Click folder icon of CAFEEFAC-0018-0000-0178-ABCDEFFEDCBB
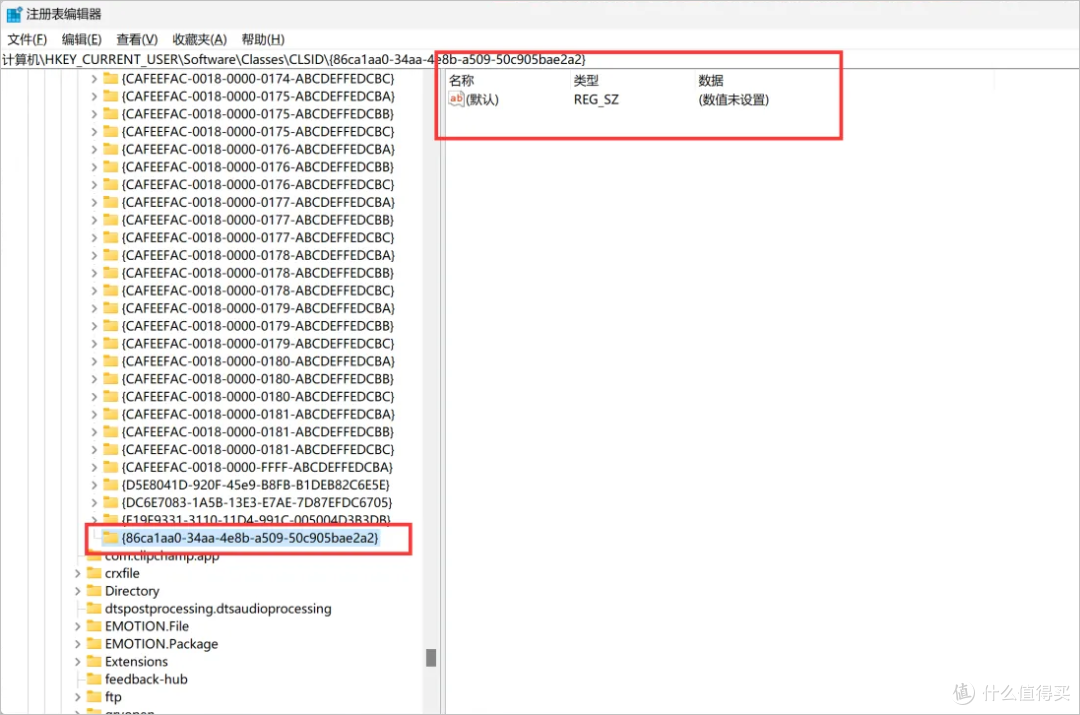Viewport: 1080px width, 715px height. (x=110, y=273)
